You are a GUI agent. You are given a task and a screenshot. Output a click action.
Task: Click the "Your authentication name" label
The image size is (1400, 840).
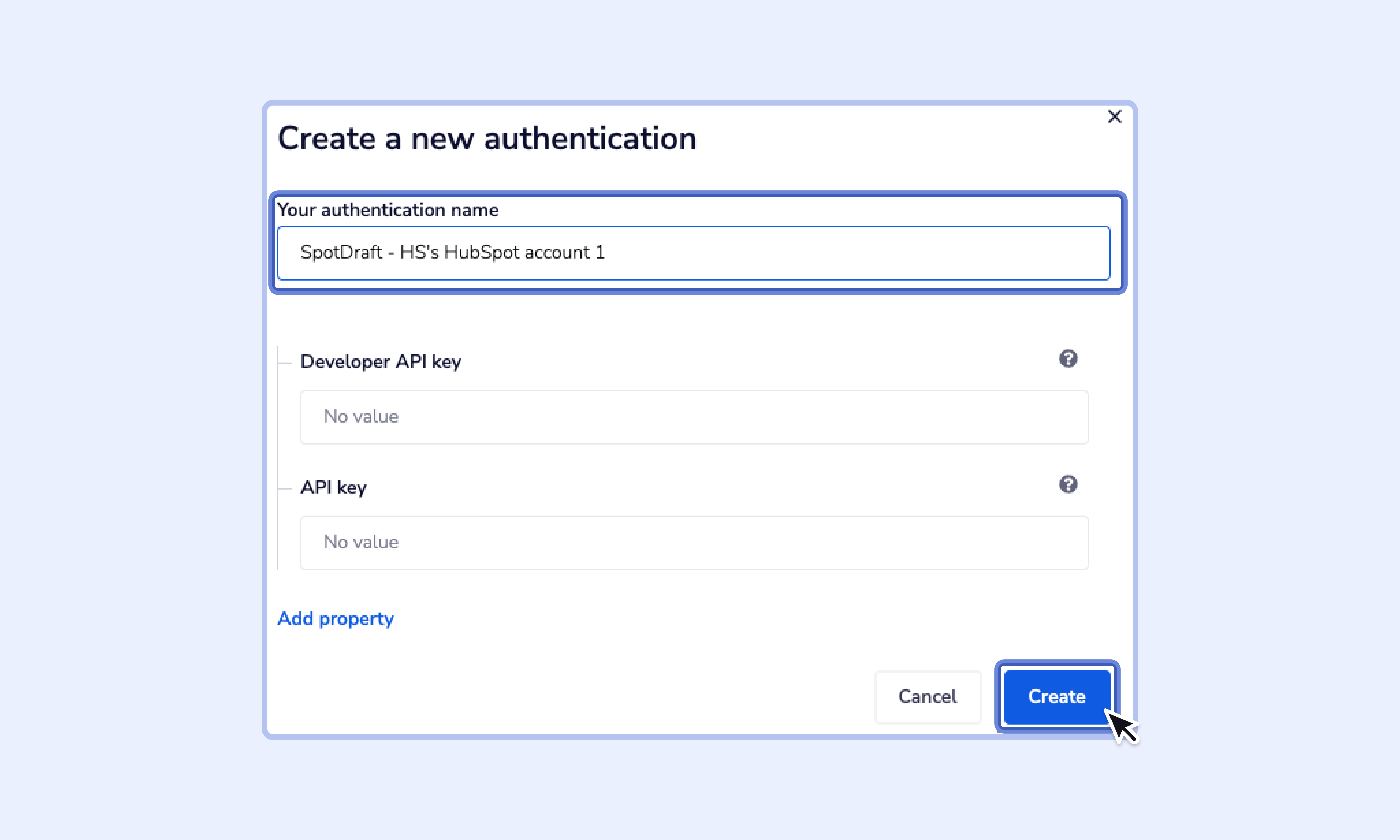pos(388,210)
